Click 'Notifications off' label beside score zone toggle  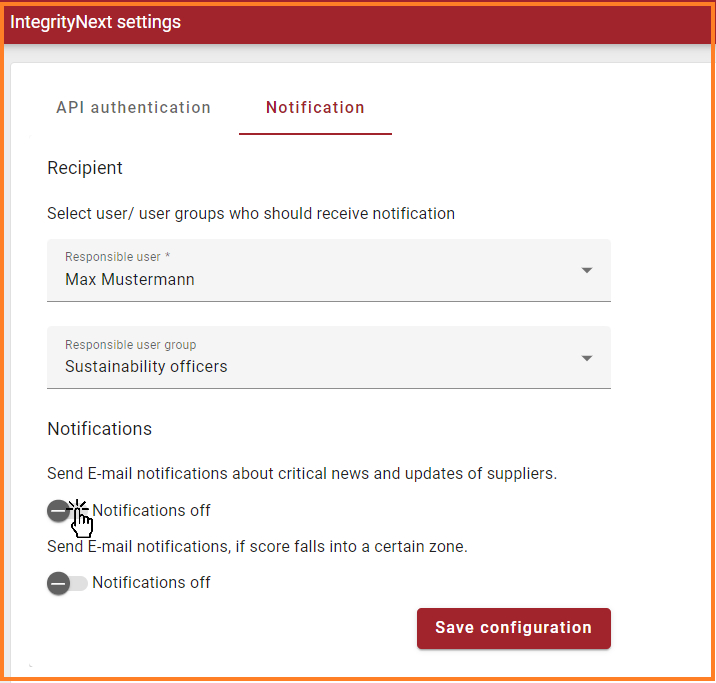[x=151, y=583]
